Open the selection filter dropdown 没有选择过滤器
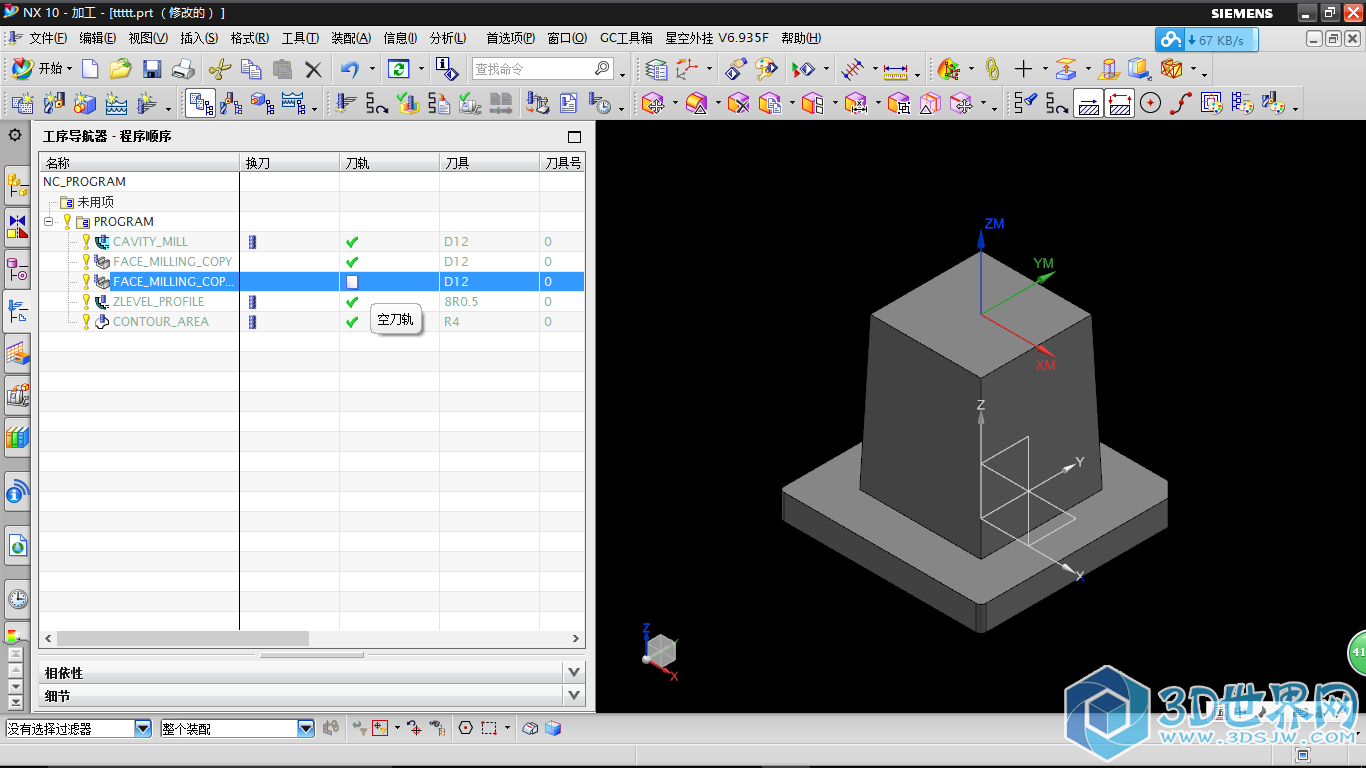The width and height of the screenshot is (1366, 768). (x=143, y=729)
